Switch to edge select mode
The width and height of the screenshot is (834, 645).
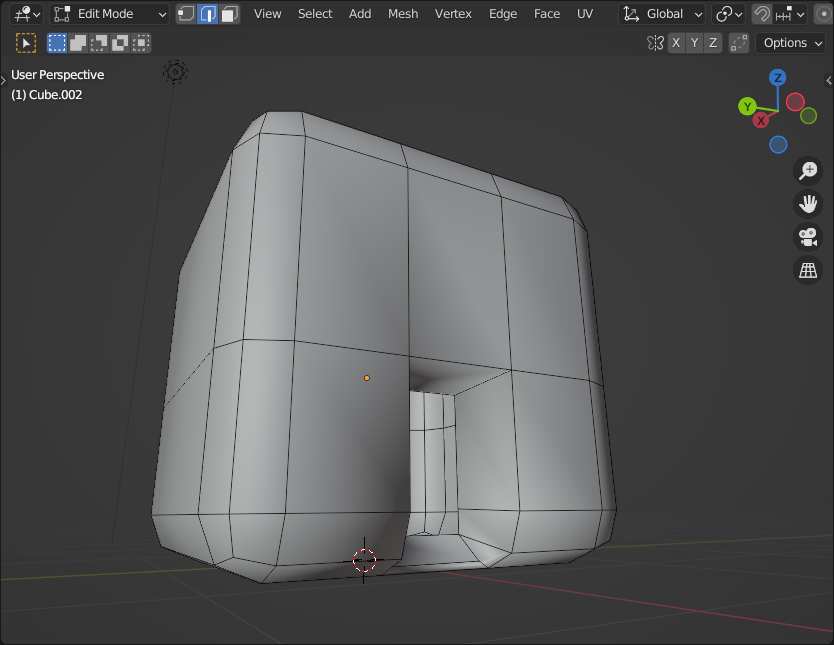pyautogui.click(x=207, y=14)
